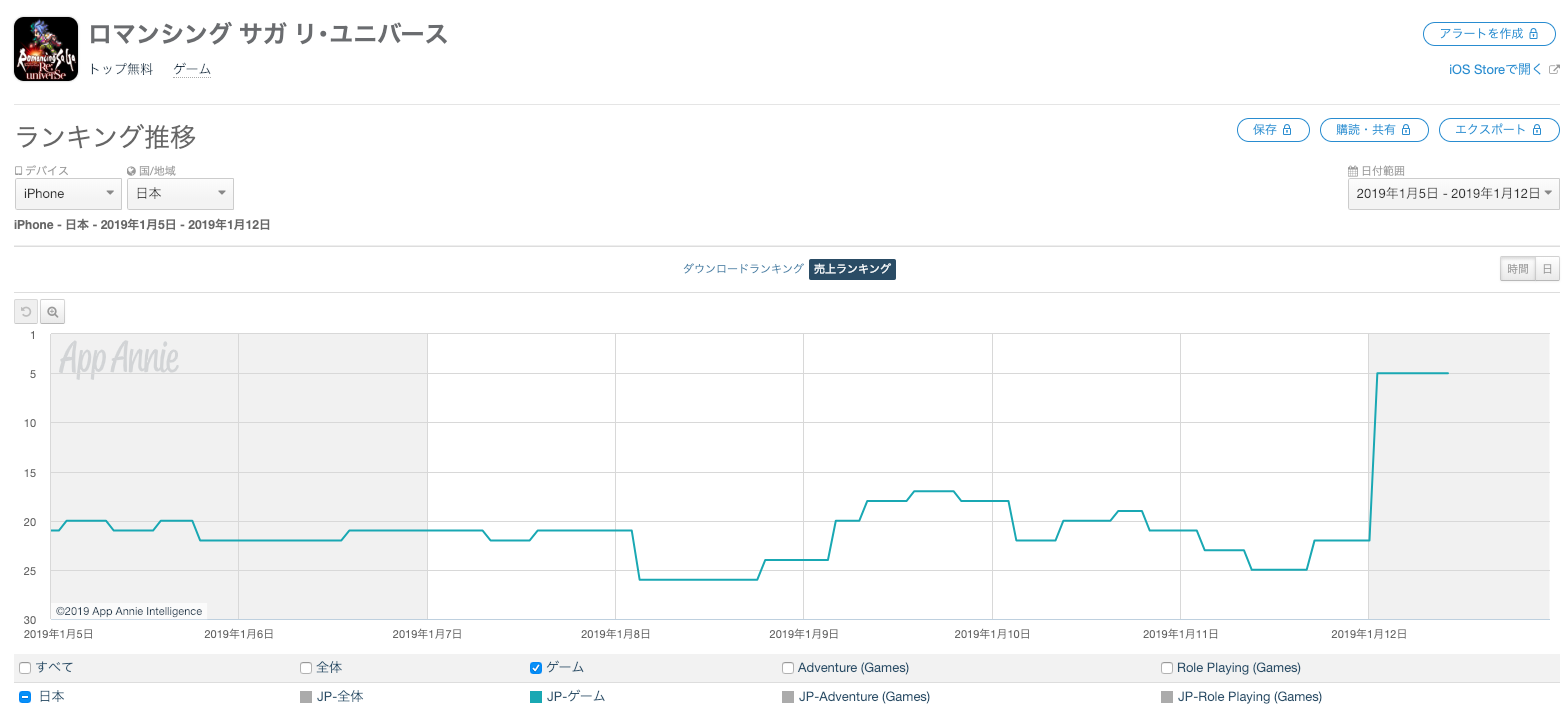Click the JP-Adventure (Games) legend text

(x=865, y=697)
